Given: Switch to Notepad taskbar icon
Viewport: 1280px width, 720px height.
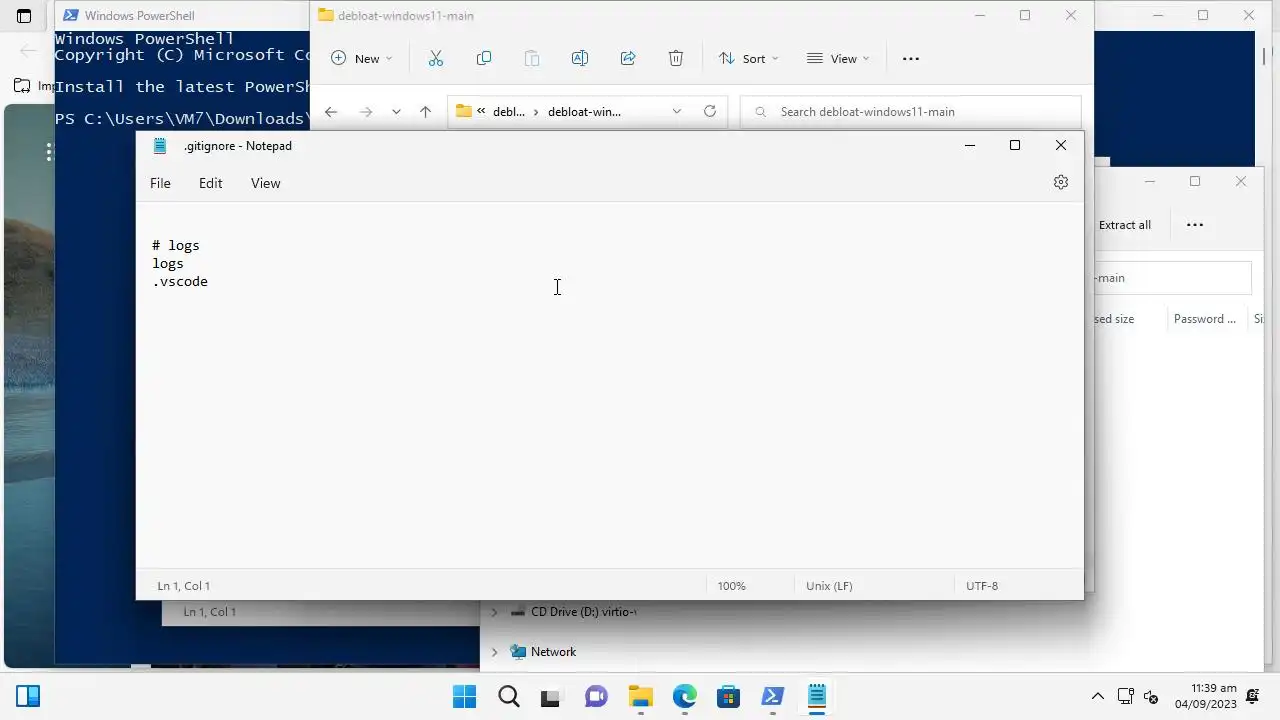Looking at the screenshot, I should coord(816,696).
